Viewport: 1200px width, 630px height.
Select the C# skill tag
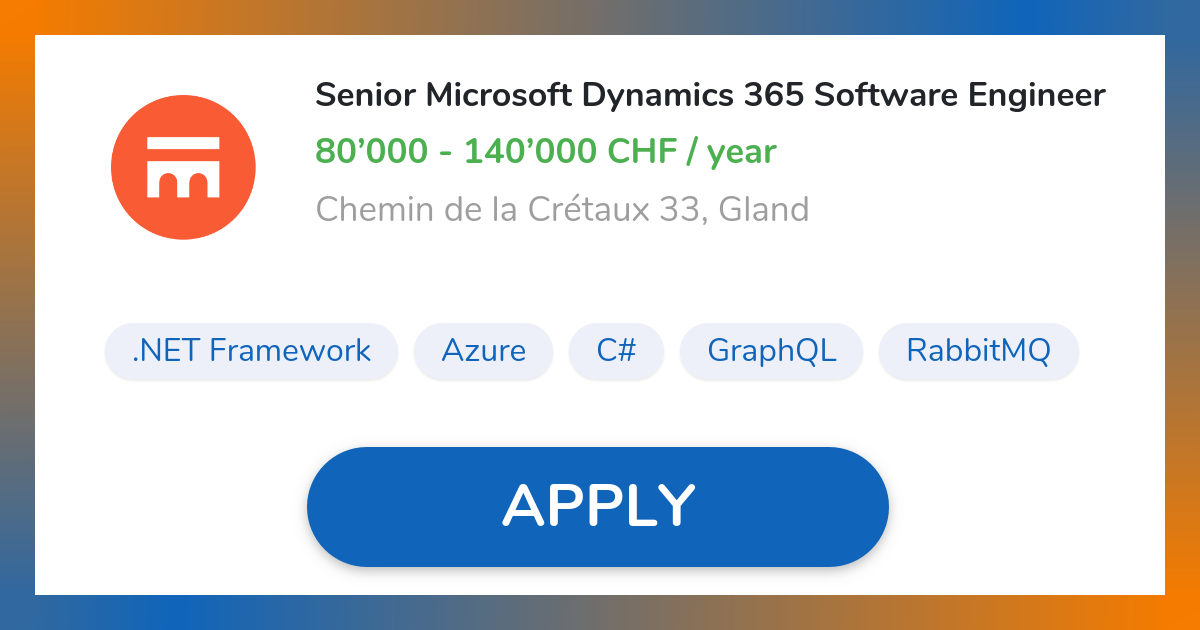pyautogui.click(x=616, y=351)
